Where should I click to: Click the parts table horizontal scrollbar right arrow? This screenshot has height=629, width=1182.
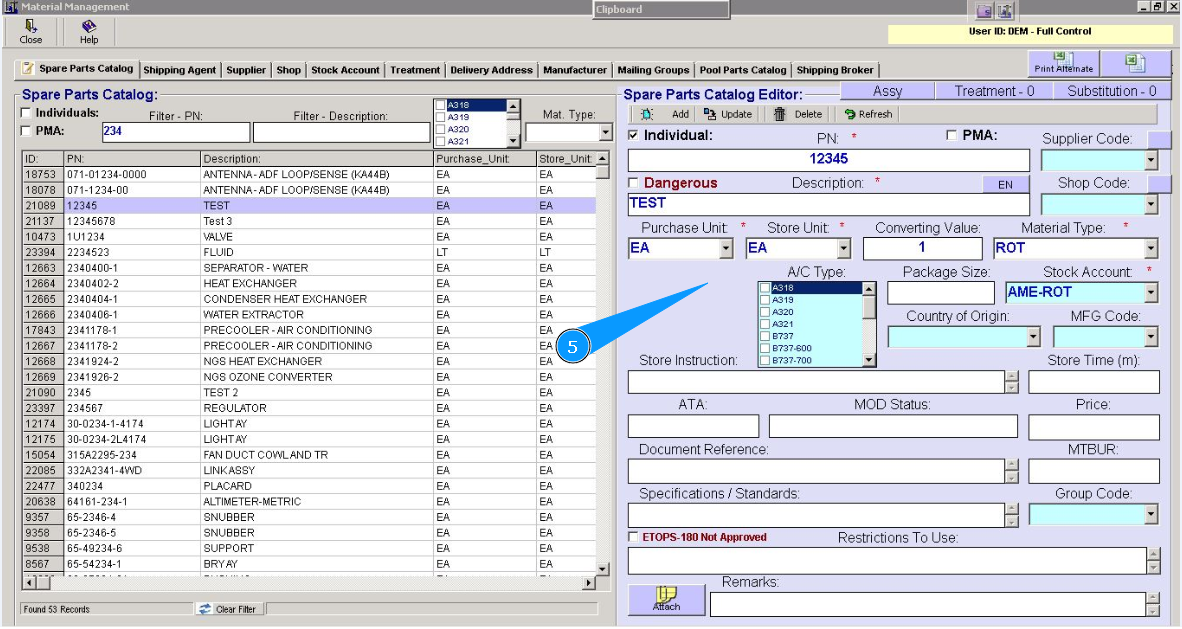[588, 582]
